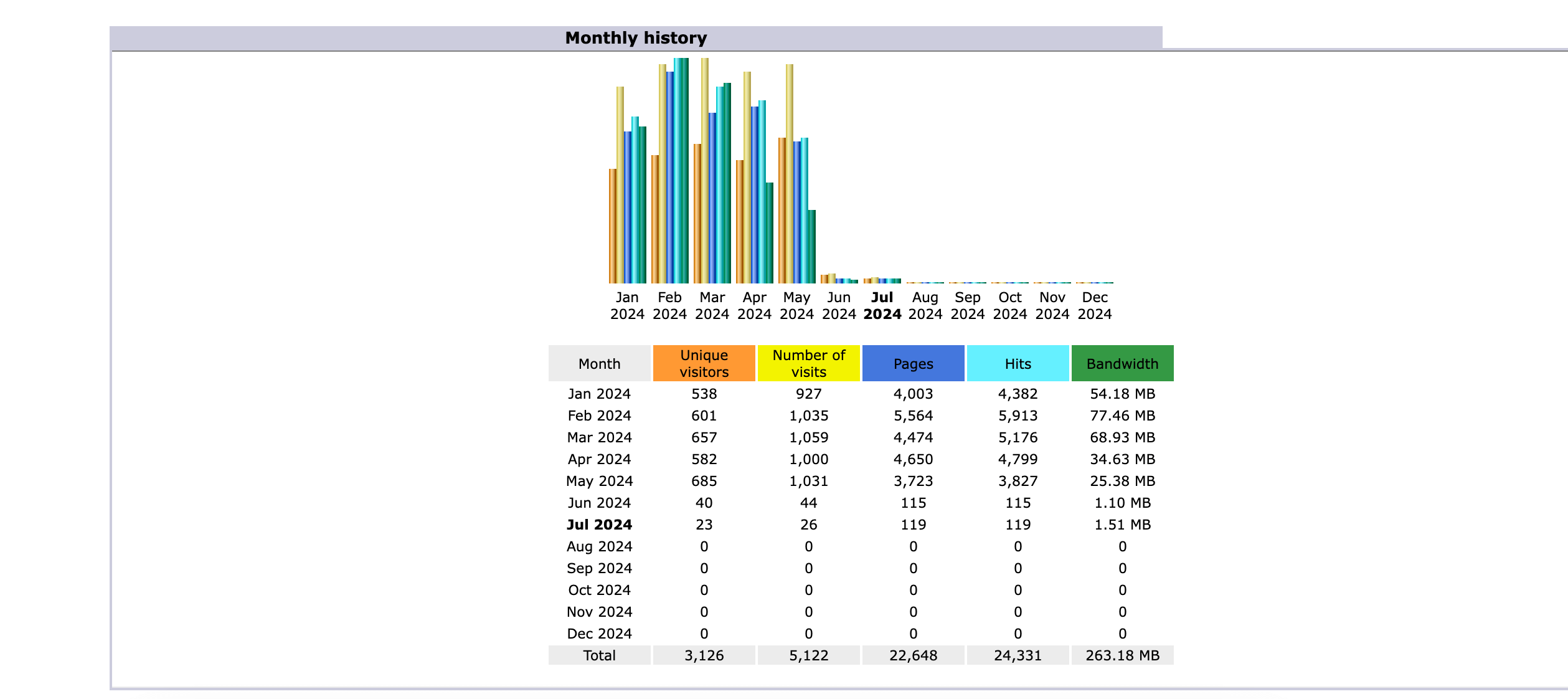Click the Nov 2024 chart label
The height and width of the screenshot is (699, 1568).
coord(1052,306)
